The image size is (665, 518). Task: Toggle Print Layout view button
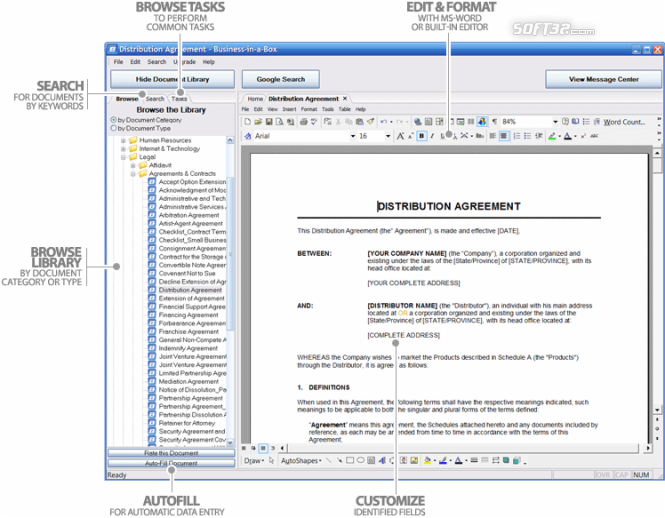(x=263, y=448)
